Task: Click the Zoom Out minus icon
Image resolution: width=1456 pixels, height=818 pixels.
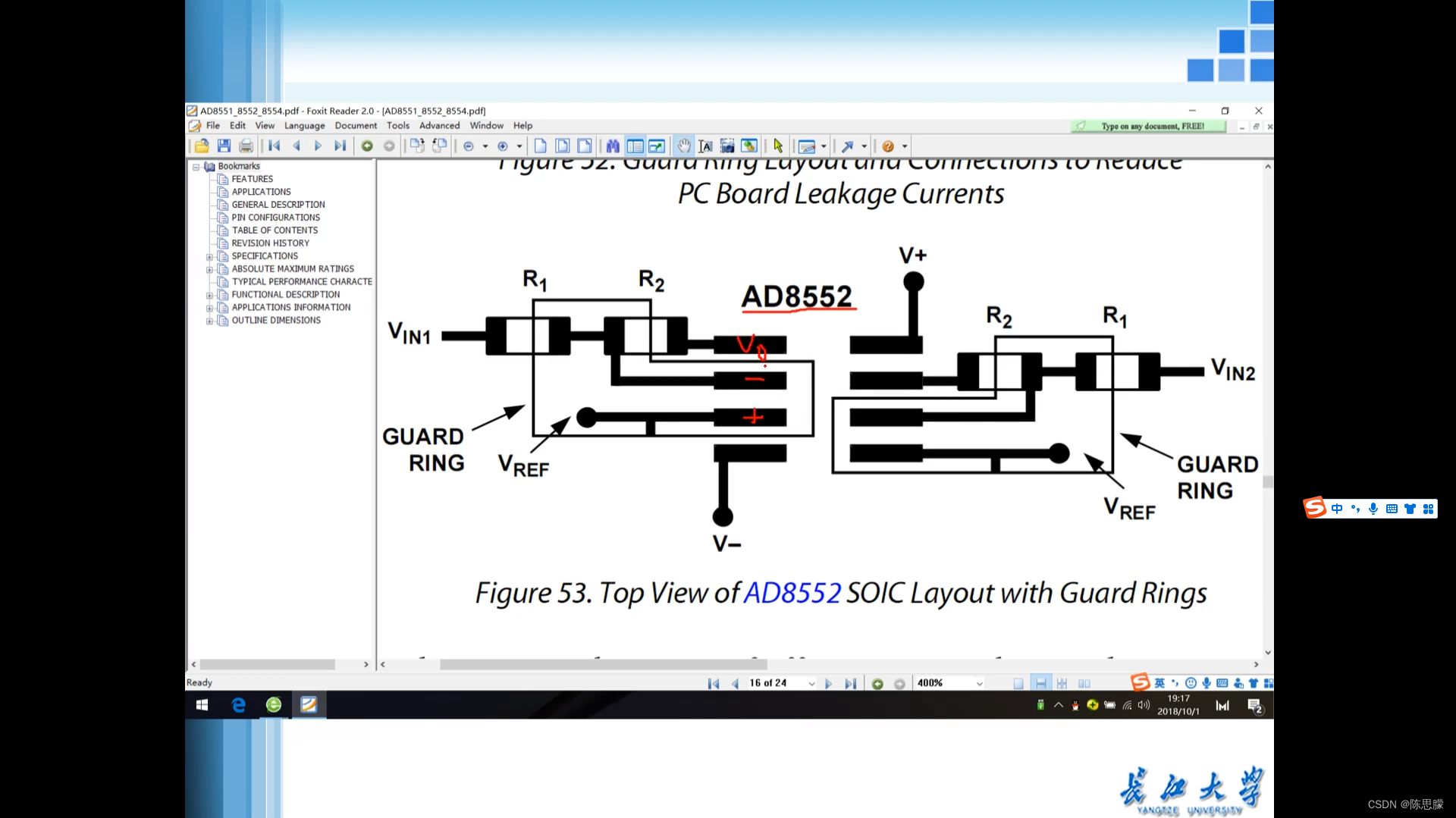Action: (x=469, y=146)
